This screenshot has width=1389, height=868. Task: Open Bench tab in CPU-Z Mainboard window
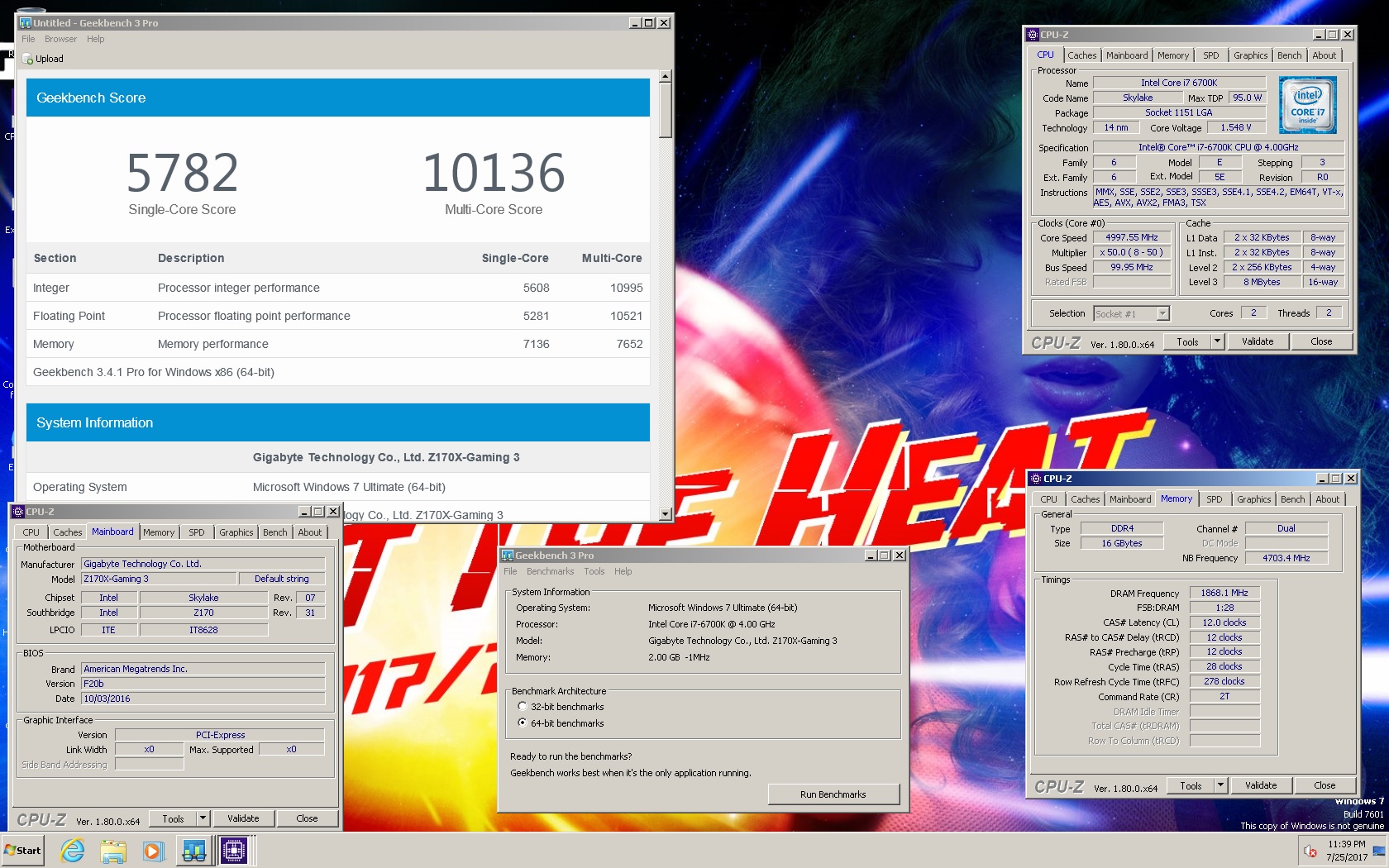coord(275,532)
